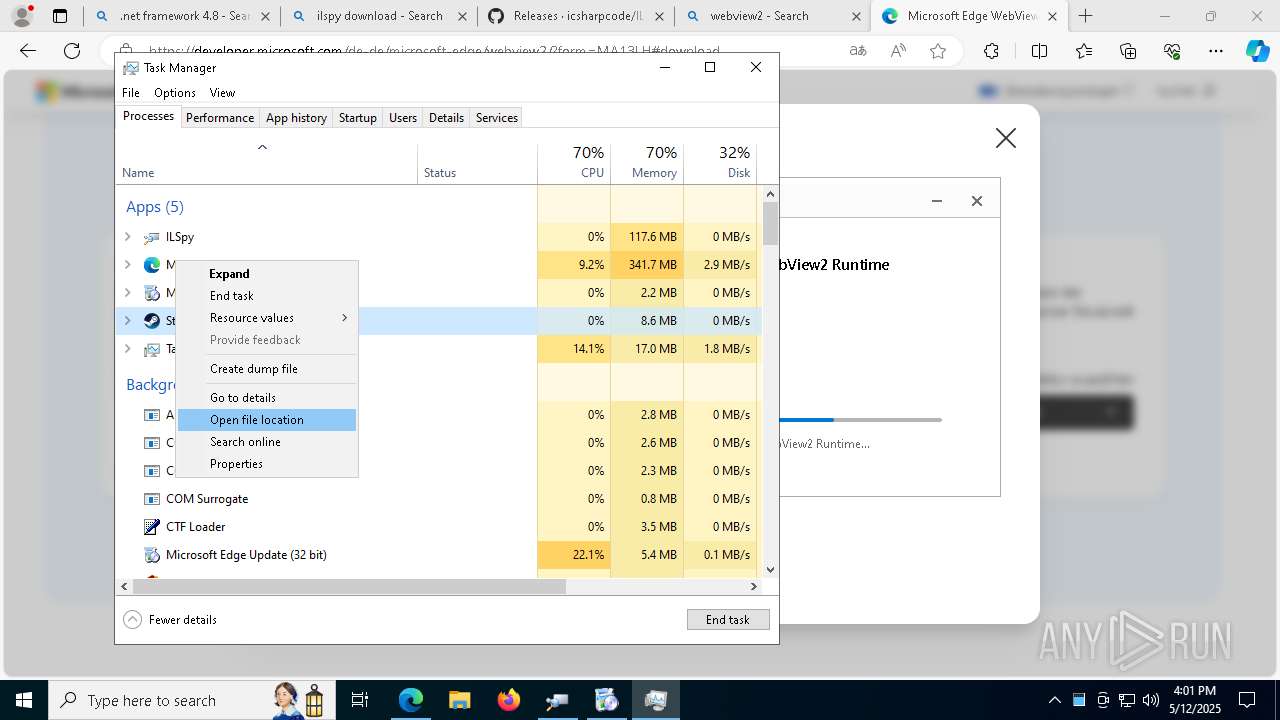Open Task Manager View menu
Image resolution: width=1280 pixels, height=720 pixels.
pyautogui.click(x=222, y=93)
